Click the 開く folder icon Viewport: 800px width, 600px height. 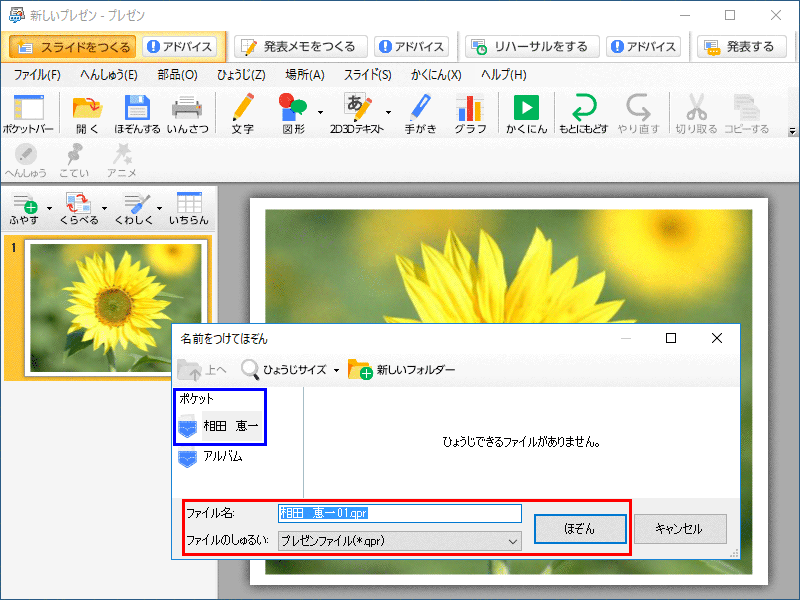tap(87, 108)
